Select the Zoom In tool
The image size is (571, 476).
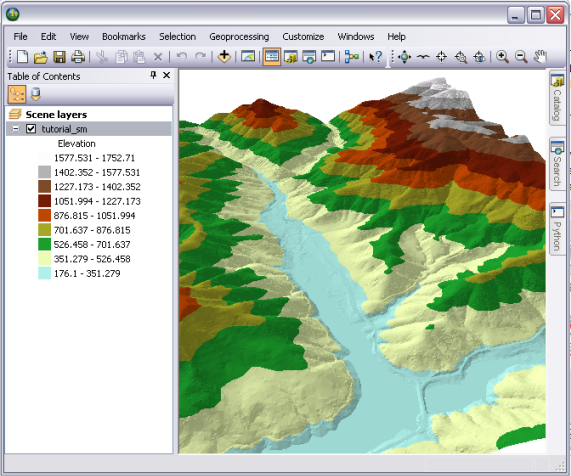click(x=502, y=57)
